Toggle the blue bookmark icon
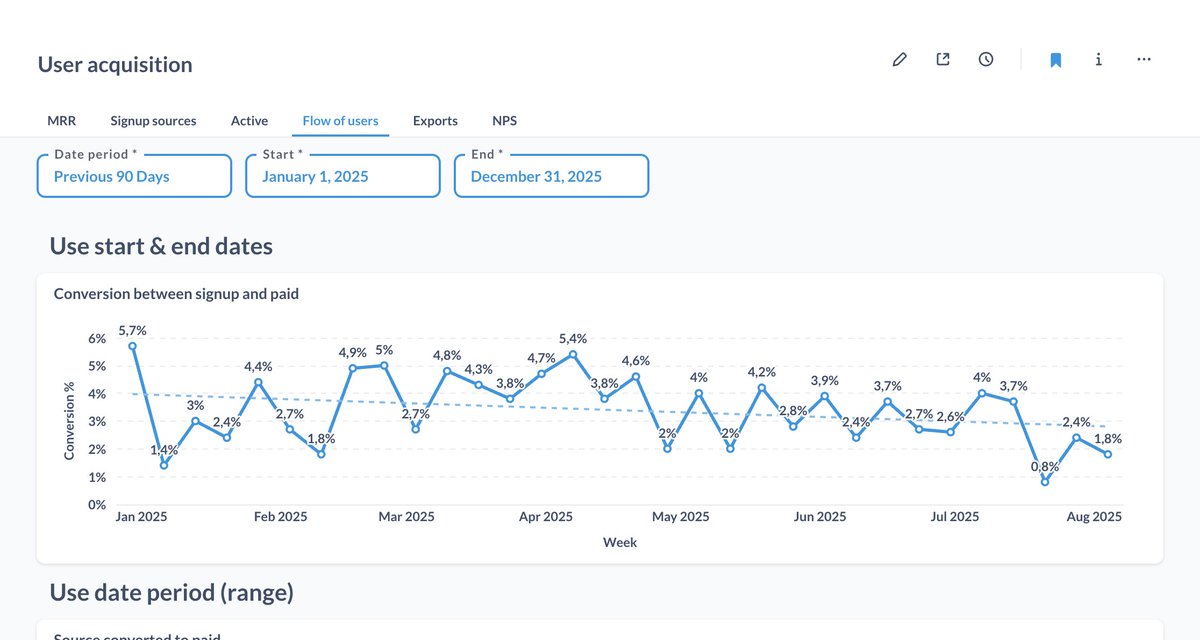Image resolution: width=1200 pixels, height=640 pixels. pyautogui.click(x=1055, y=60)
